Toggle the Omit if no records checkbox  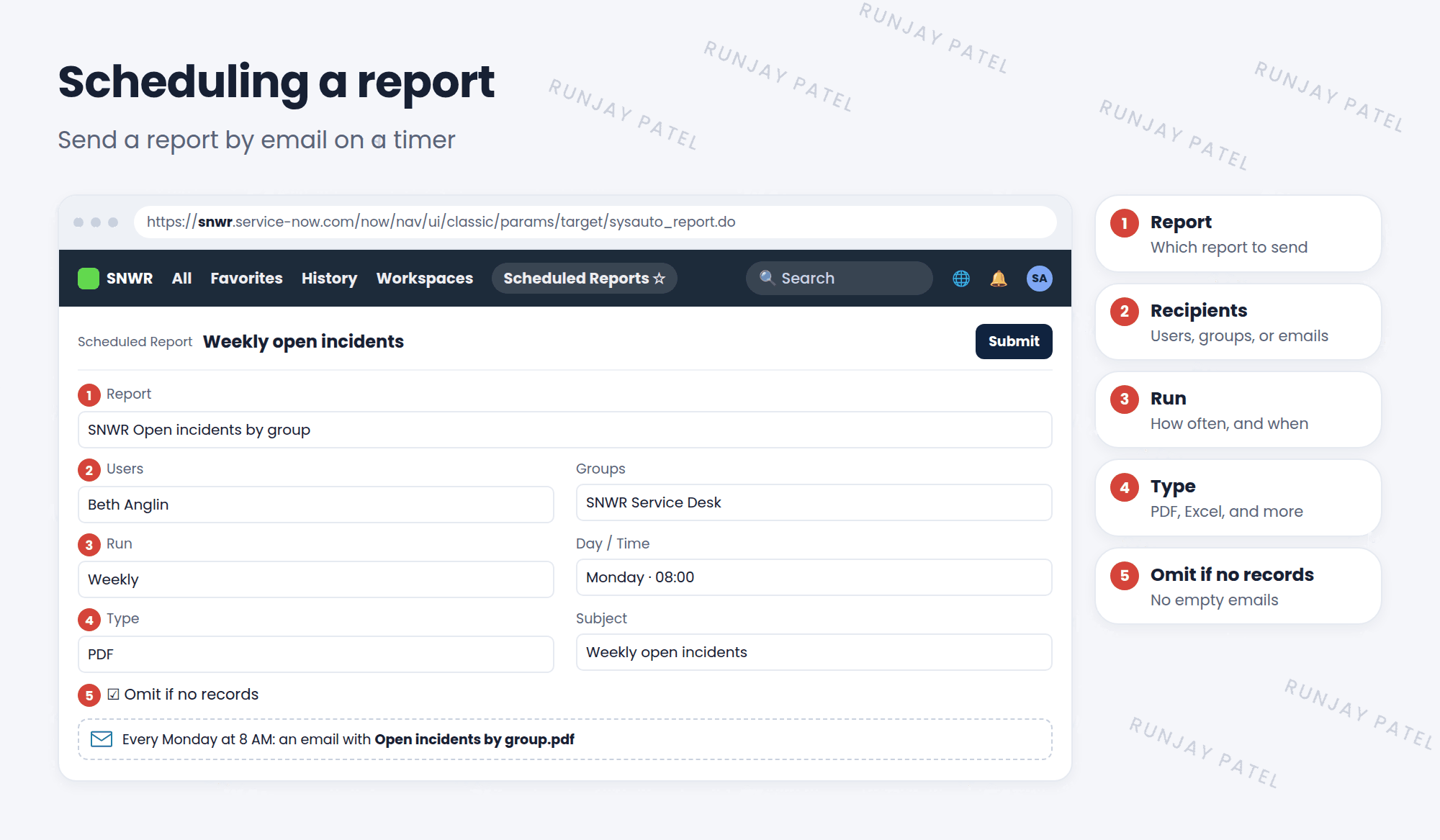(x=113, y=695)
